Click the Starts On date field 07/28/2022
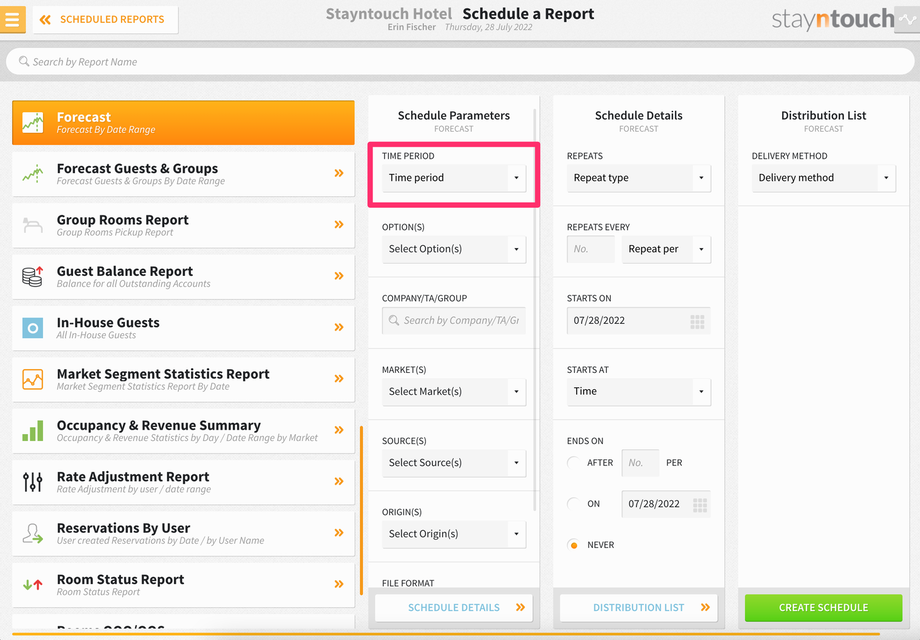This screenshot has height=640, width=920. tap(638, 320)
